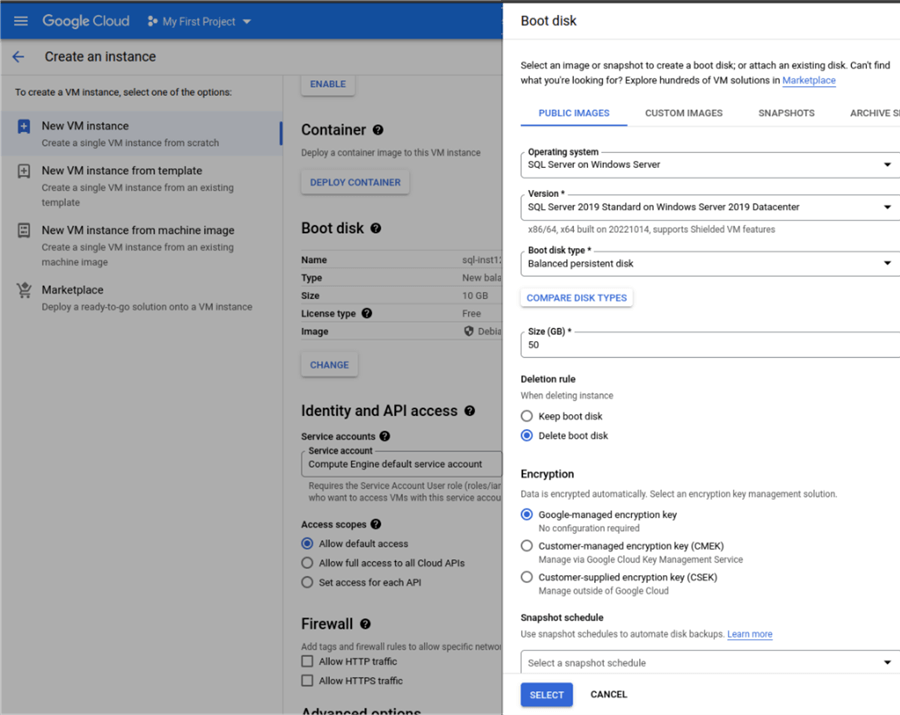Image resolution: width=900 pixels, height=715 pixels.
Task: Open the snapshot schedule dropdown
Action: [710, 663]
